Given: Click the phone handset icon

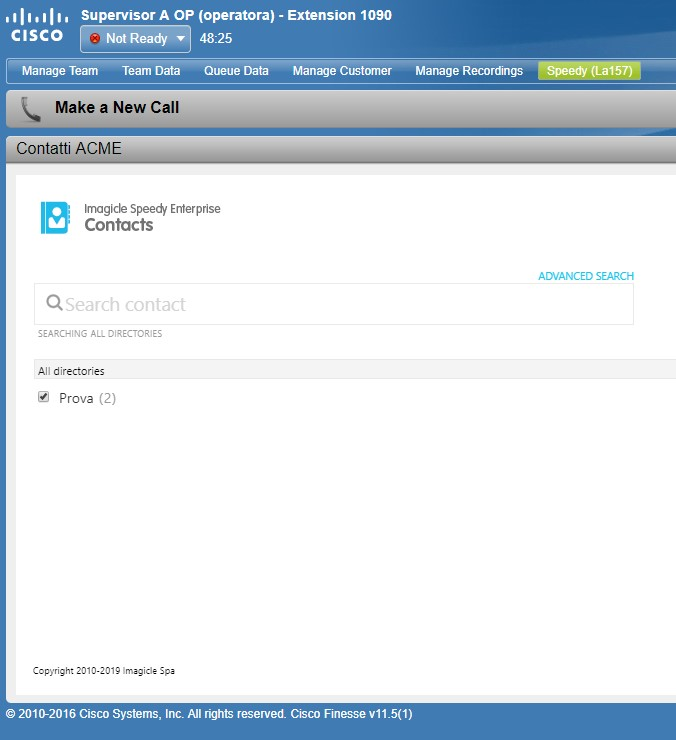Looking at the screenshot, I should [31, 108].
